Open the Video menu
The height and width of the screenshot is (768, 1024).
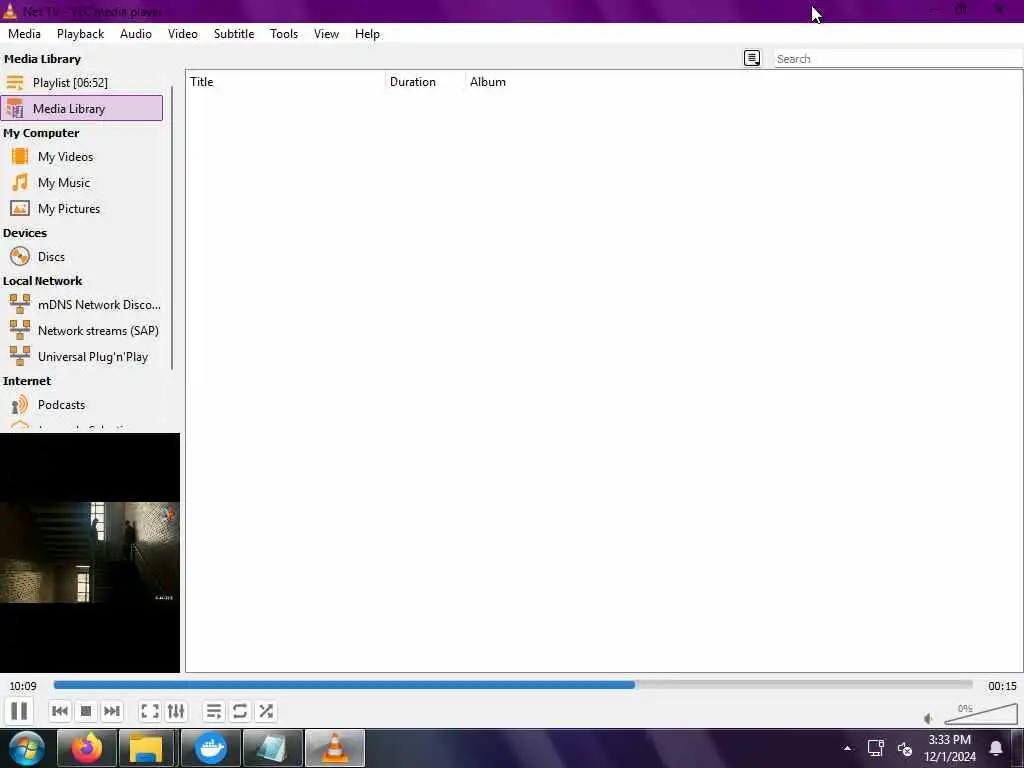click(183, 34)
